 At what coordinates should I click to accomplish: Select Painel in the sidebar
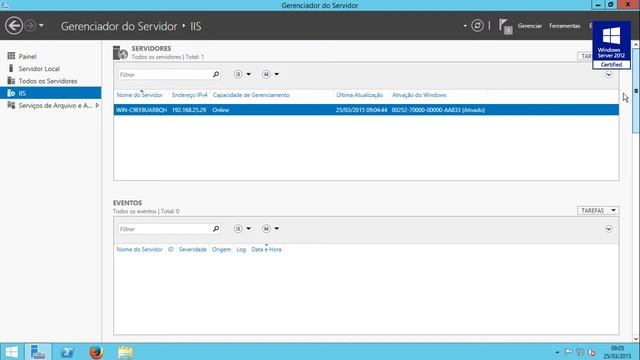click(27, 56)
